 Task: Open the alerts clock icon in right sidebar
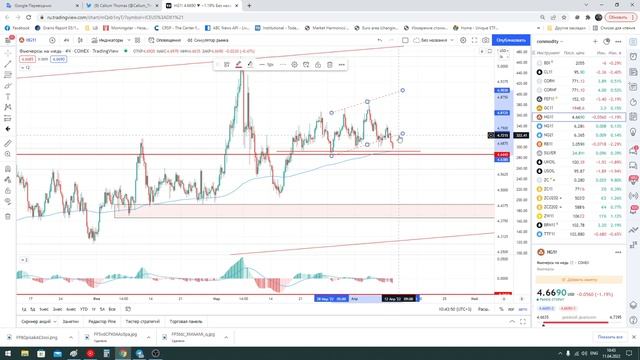(x=633, y=57)
